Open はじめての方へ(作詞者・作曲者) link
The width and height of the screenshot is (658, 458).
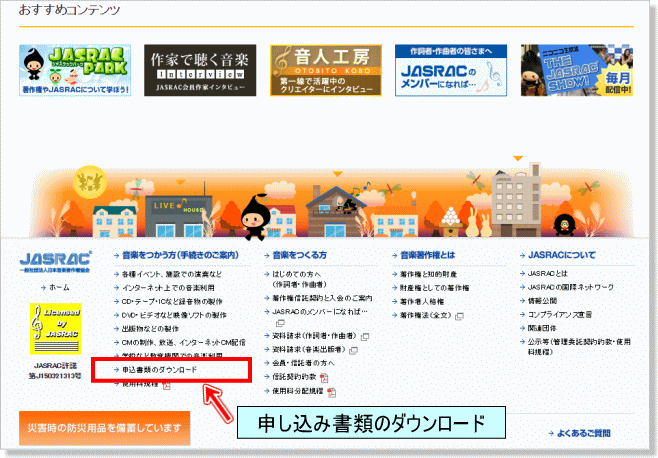click(299, 279)
